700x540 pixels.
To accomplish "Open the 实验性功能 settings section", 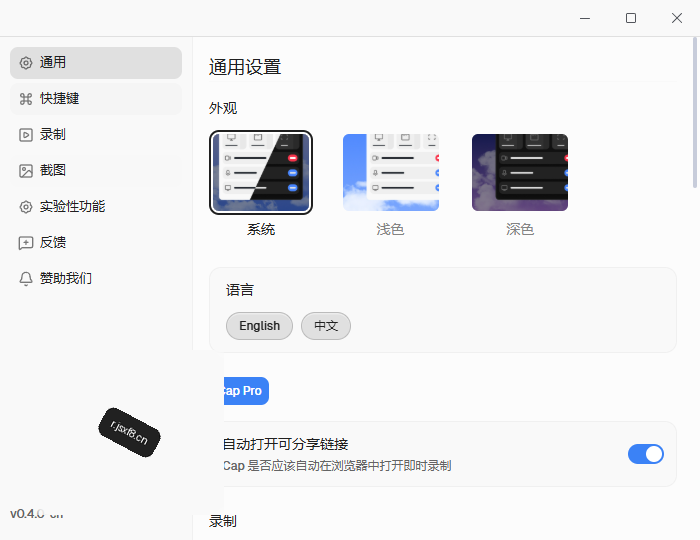I will point(96,207).
